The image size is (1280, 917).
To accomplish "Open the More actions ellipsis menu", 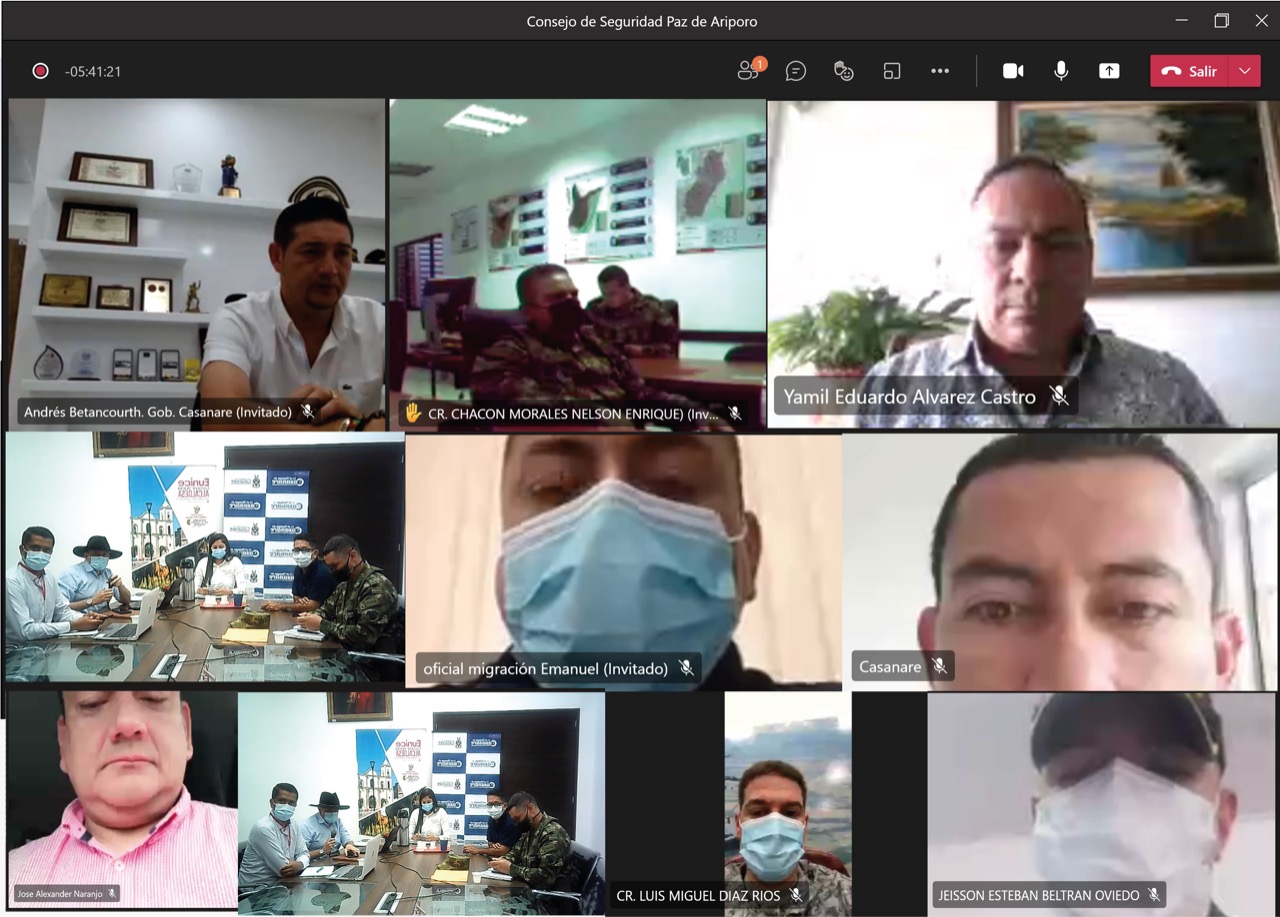I will click(940, 71).
